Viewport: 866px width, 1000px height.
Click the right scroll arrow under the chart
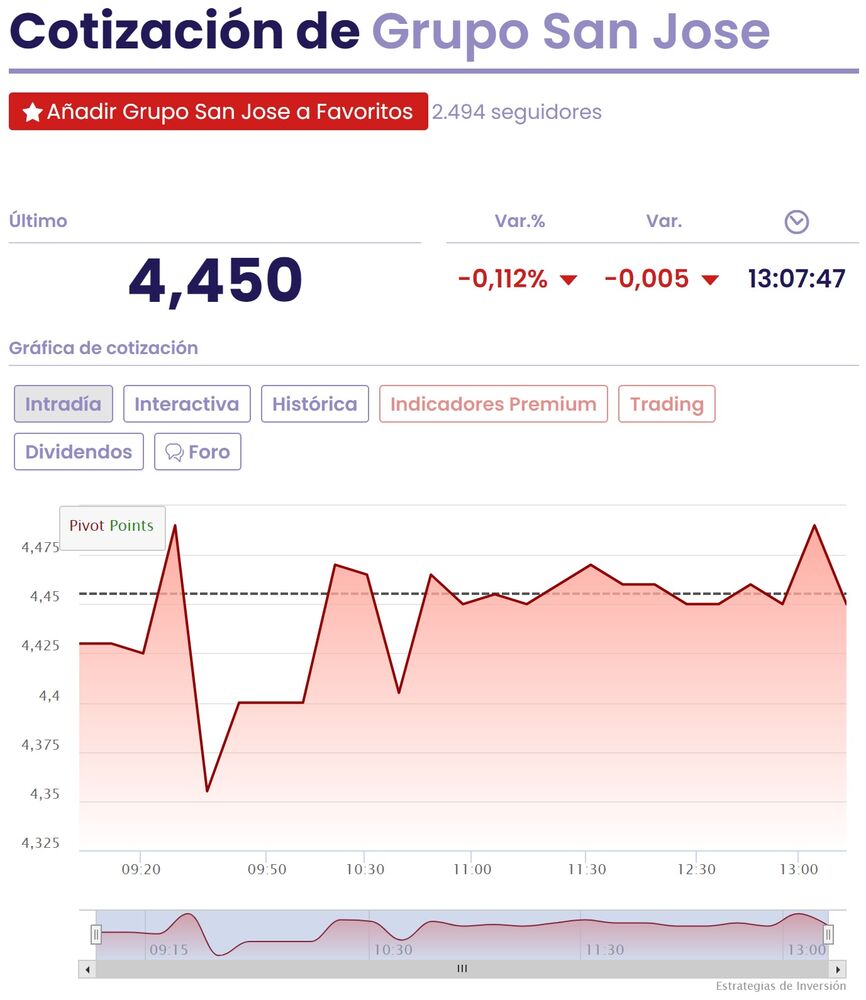838,969
